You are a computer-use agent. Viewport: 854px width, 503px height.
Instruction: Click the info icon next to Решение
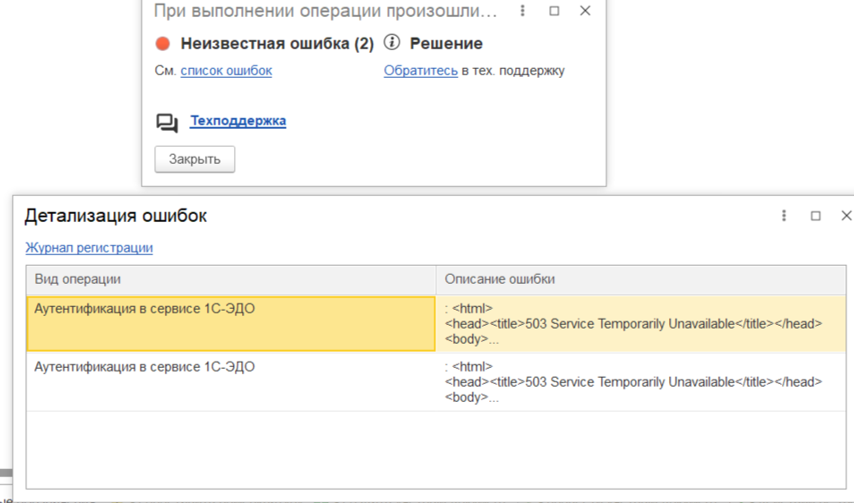click(x=392, y=42)
